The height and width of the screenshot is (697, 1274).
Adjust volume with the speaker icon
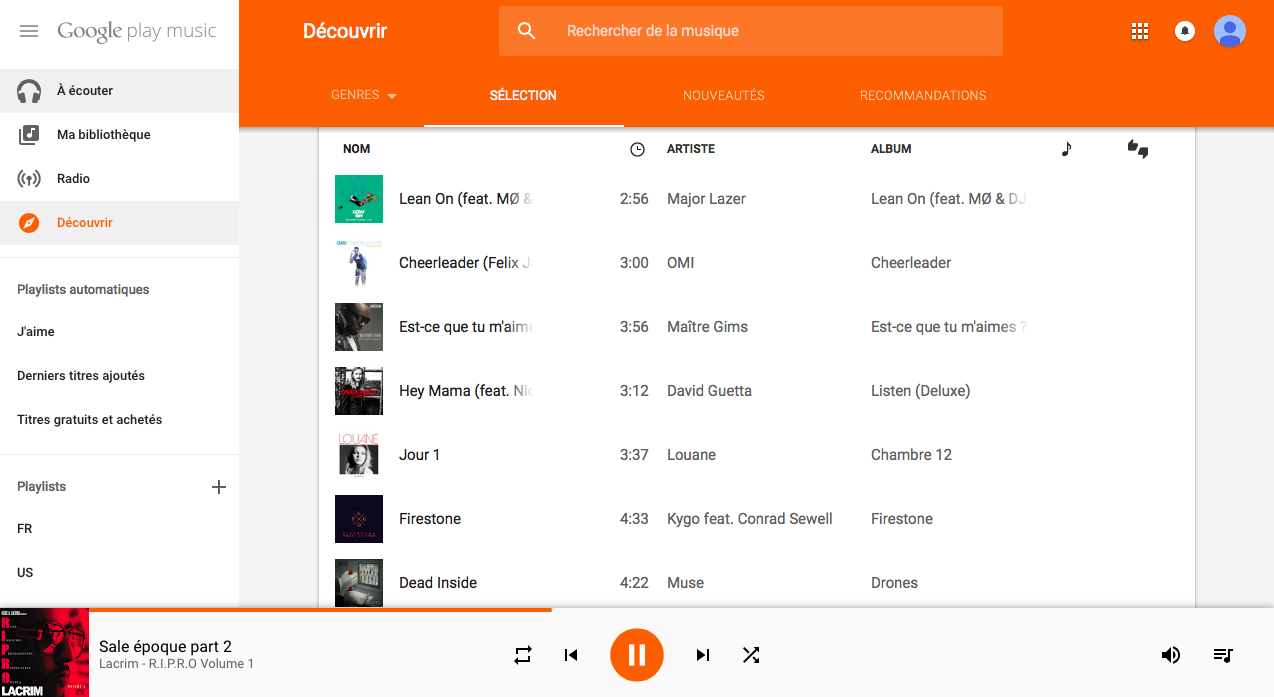(x=1170, y=655)
